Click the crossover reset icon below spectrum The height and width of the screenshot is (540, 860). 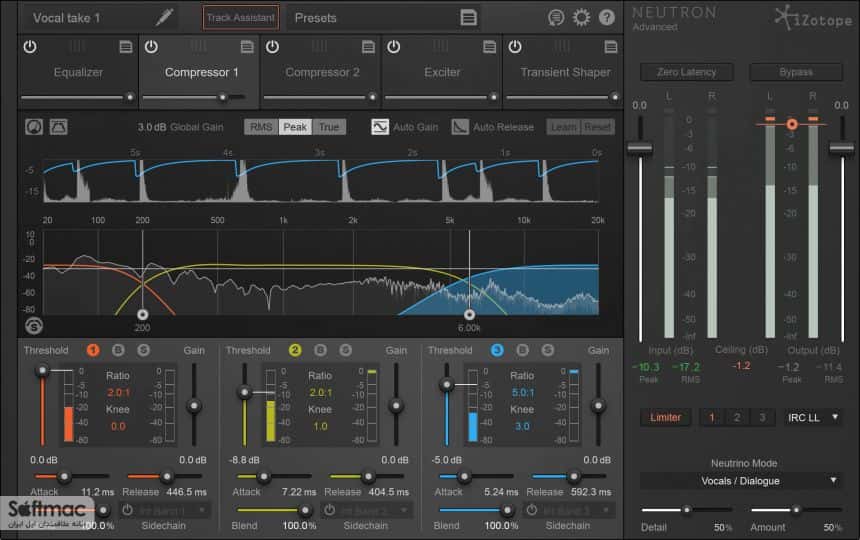[34, 326]
